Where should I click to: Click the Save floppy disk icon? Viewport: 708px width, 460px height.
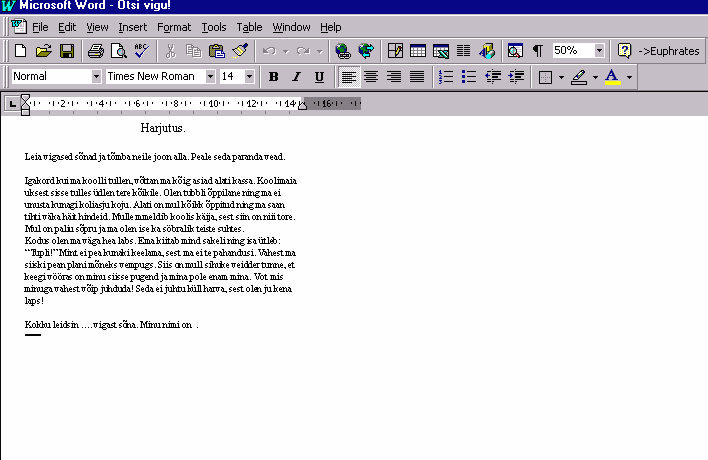67,50
